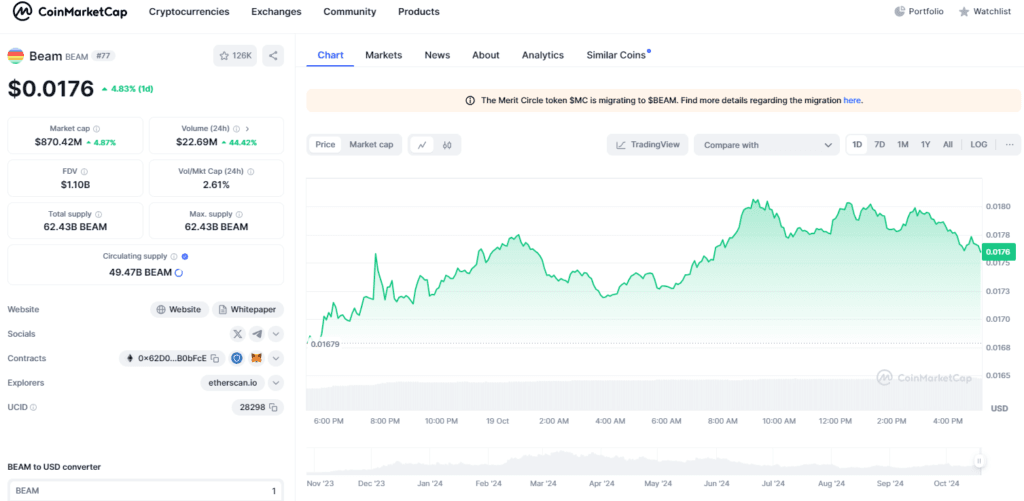Switch to Analytics tab
1024x501 pixels.
pyautogui.click(x=543, y=55)
